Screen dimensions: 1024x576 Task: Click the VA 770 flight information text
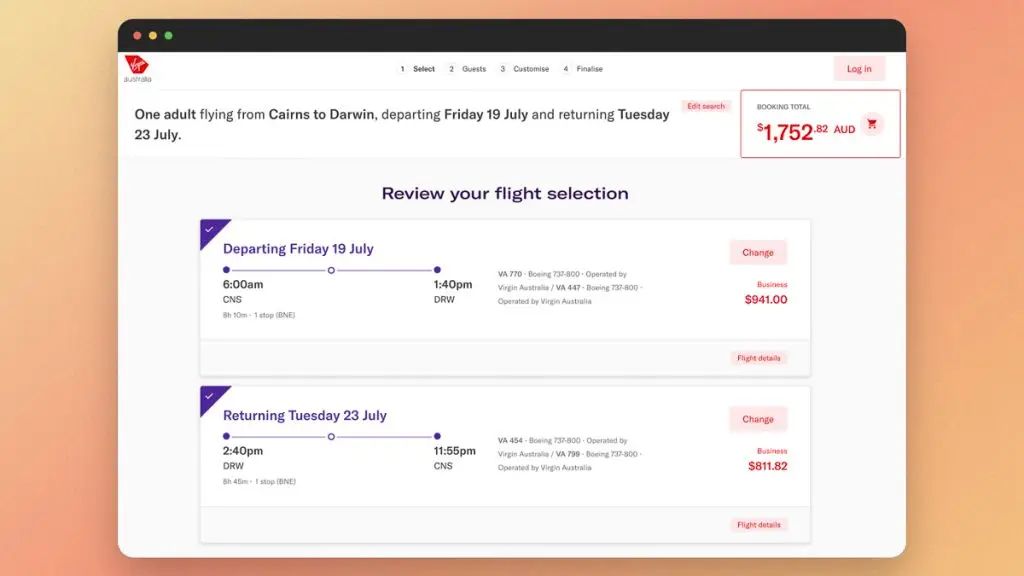click(x=569, y=287)
